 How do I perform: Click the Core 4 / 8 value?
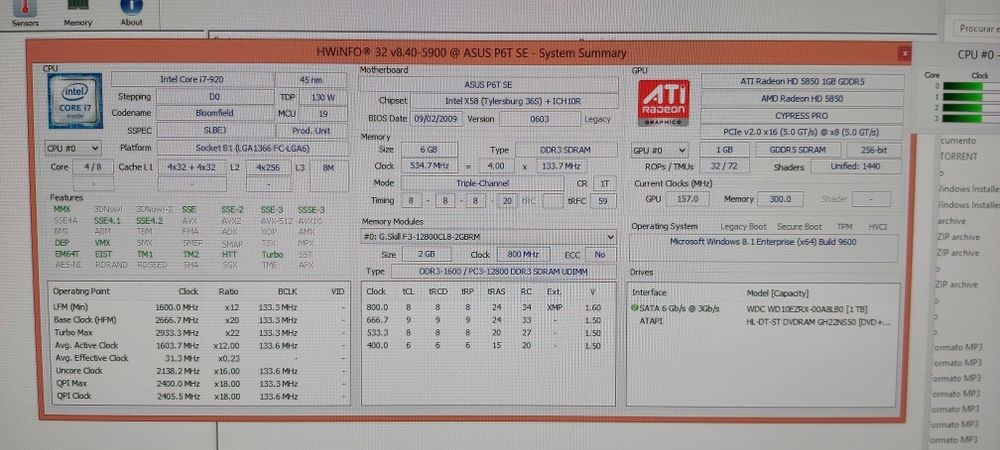coord(92,168)
